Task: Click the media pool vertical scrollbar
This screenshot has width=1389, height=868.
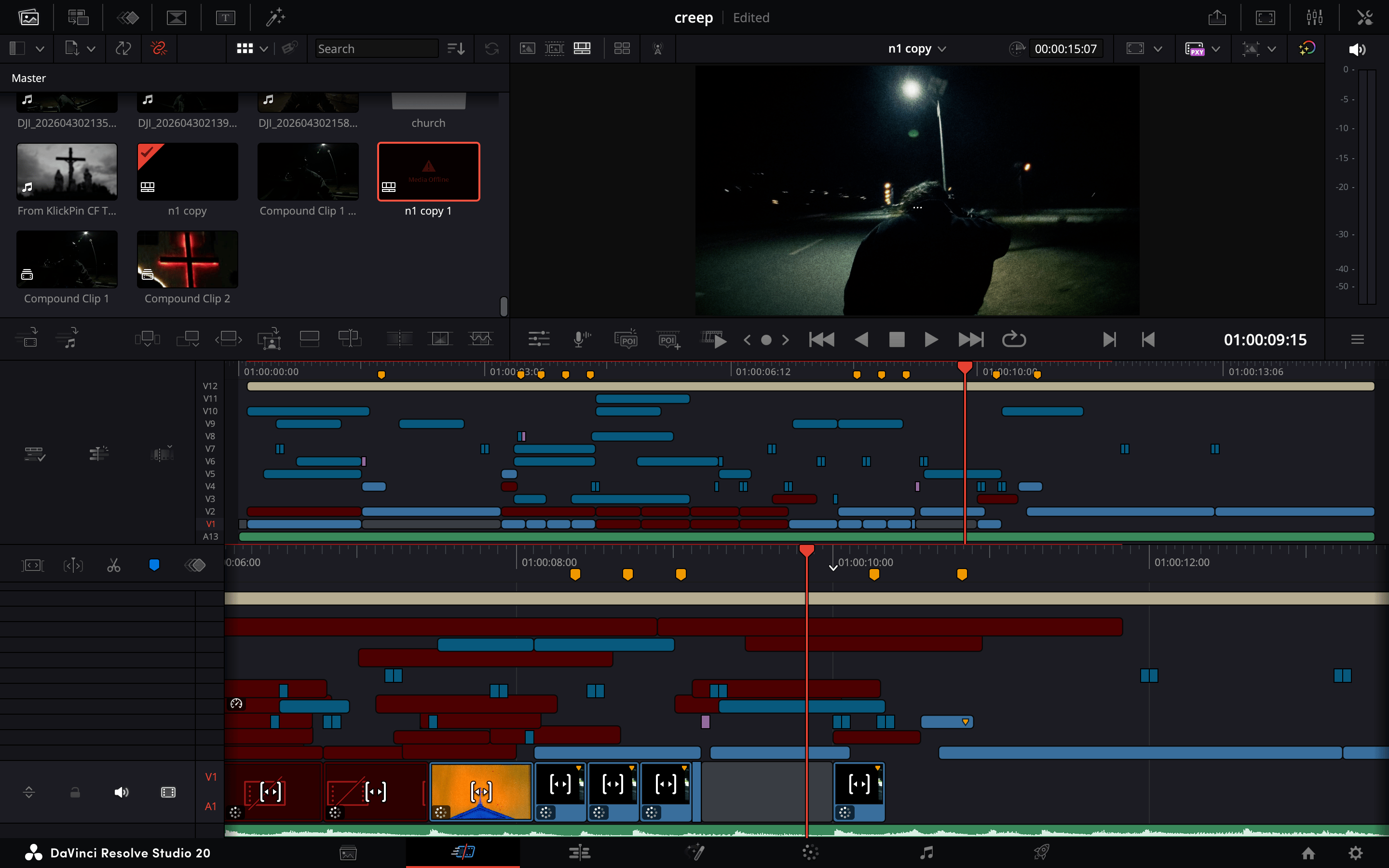Action: click(504, 306)
